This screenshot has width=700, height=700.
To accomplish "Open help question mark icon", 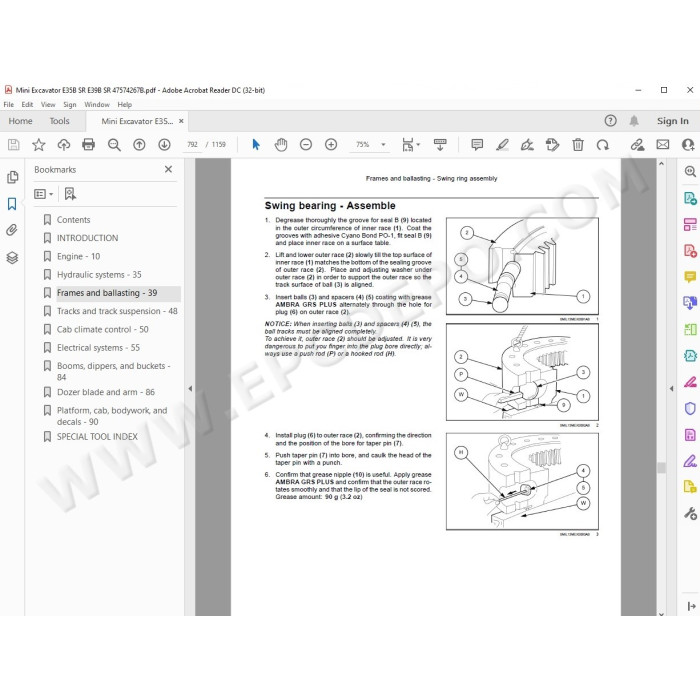I will (610, 121).
